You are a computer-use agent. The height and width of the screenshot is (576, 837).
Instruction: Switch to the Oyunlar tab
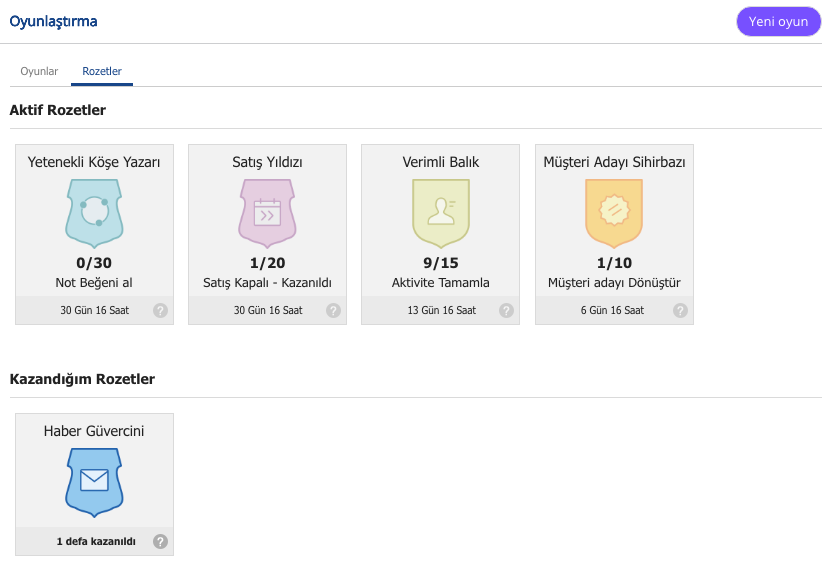point(39,71)
